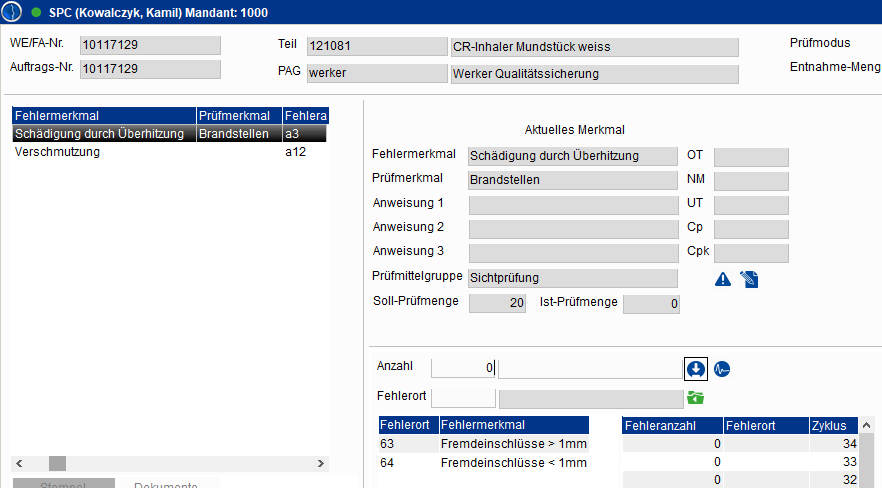Click the horizontal scrollbar right arrow
The image size is (882, 488).
(x=320, y=464)
